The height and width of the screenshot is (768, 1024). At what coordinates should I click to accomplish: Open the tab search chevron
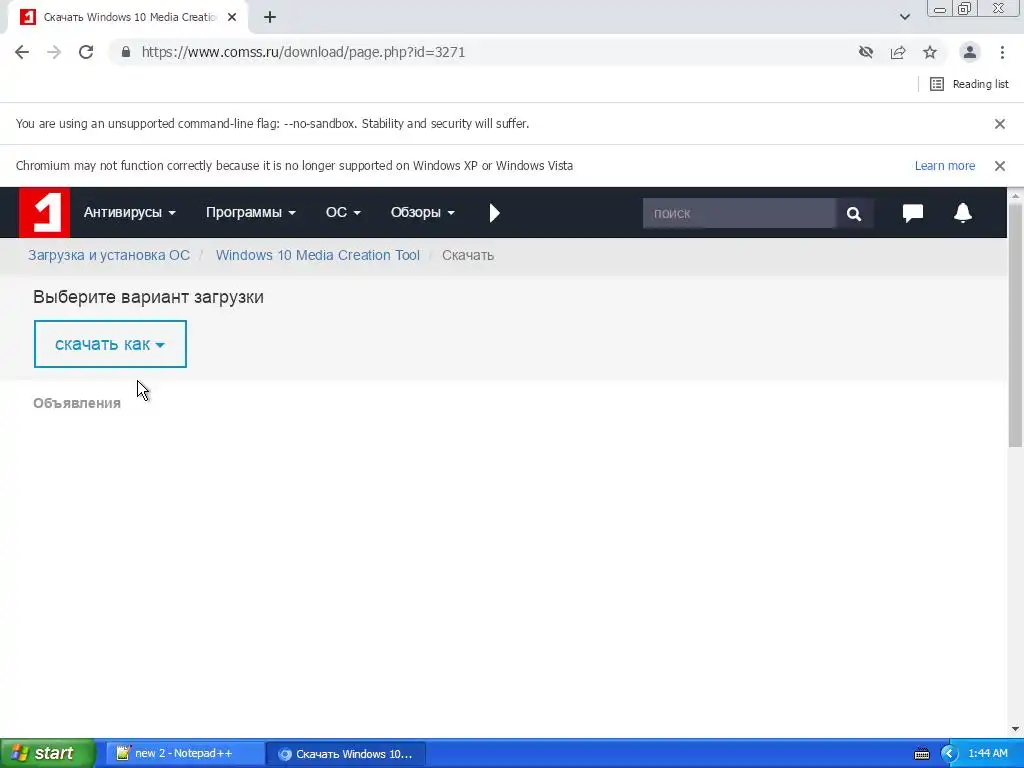click(x=904, y=17)
